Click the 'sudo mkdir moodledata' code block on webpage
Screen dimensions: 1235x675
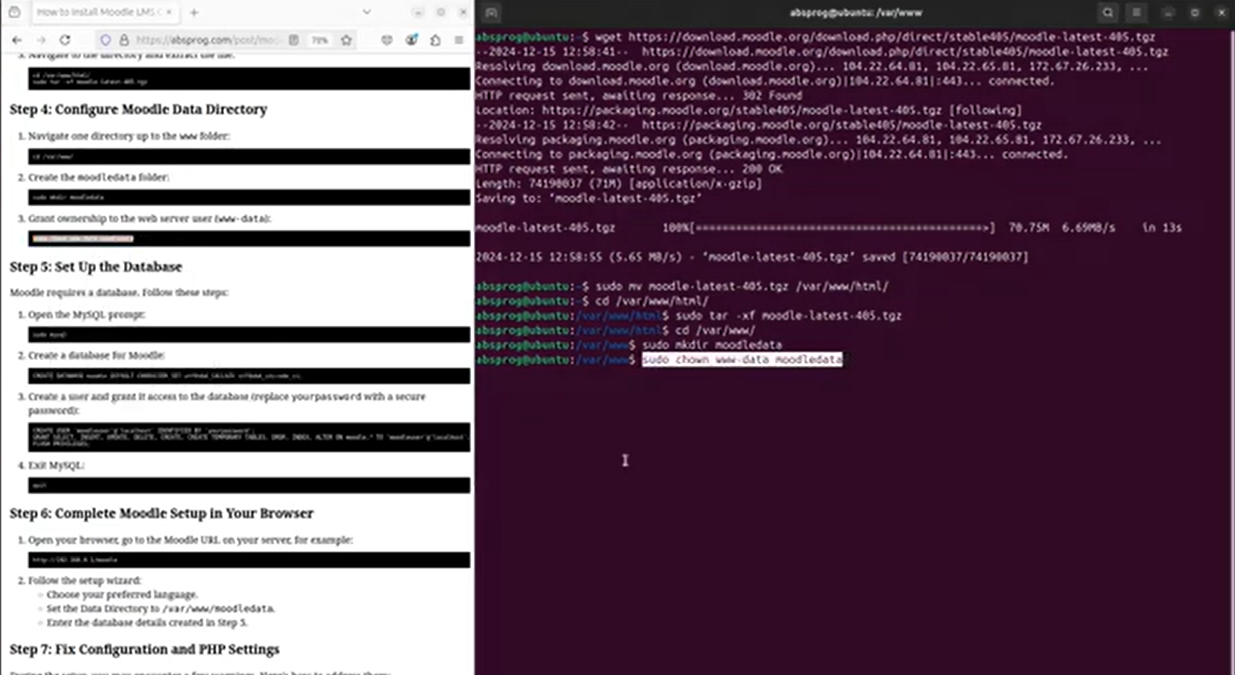pyautogui.click(x=249, y=197)
